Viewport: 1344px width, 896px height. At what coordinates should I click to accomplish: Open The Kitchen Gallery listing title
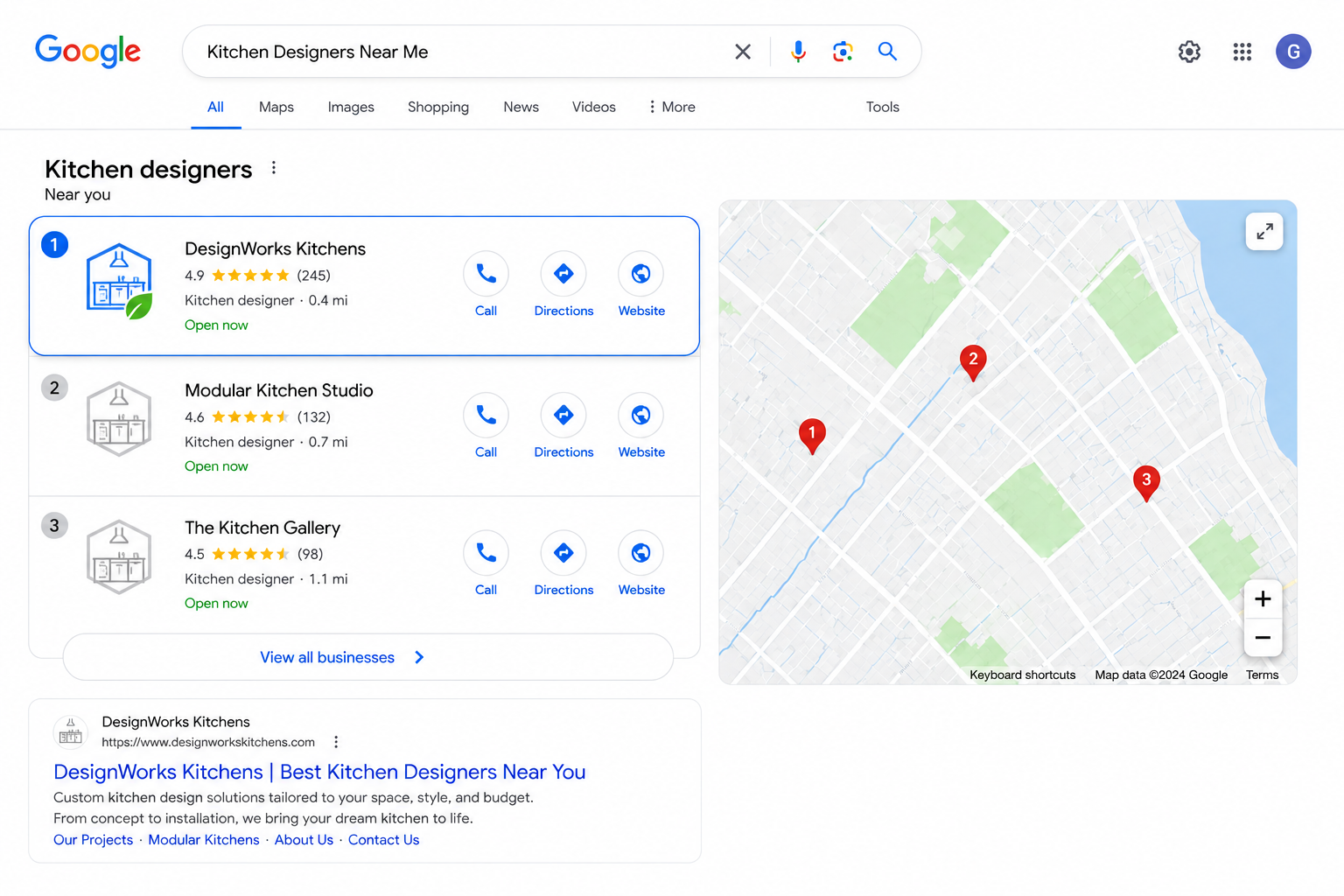[x=262, y=528]
